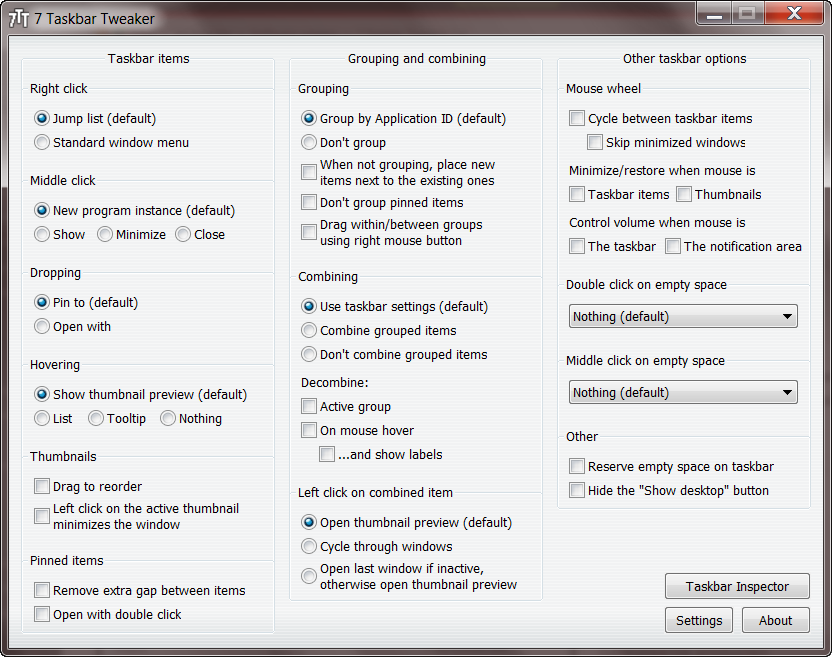Enable Drag to reorder thumbnails

(42, 487)
